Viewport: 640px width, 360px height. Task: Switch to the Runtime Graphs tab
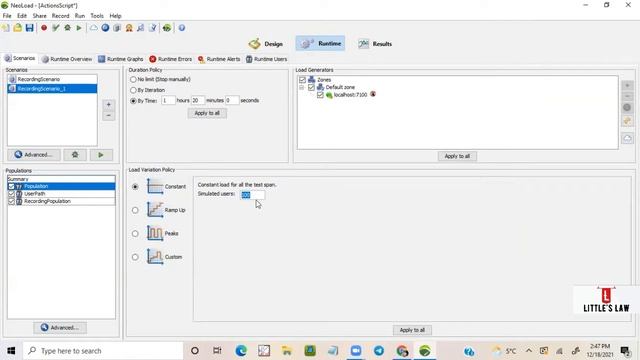click(121, 59)
